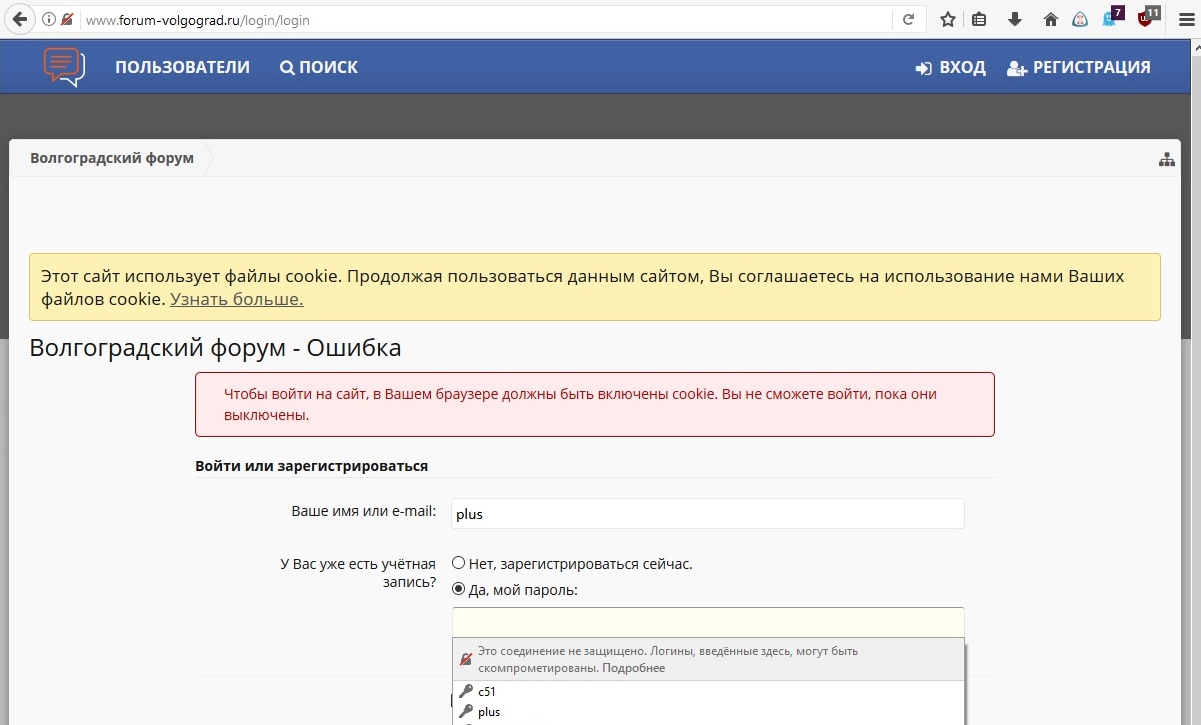Click the forum speech-bubble logo
The image size is (1201, 725).
click(x=64, y=67)
